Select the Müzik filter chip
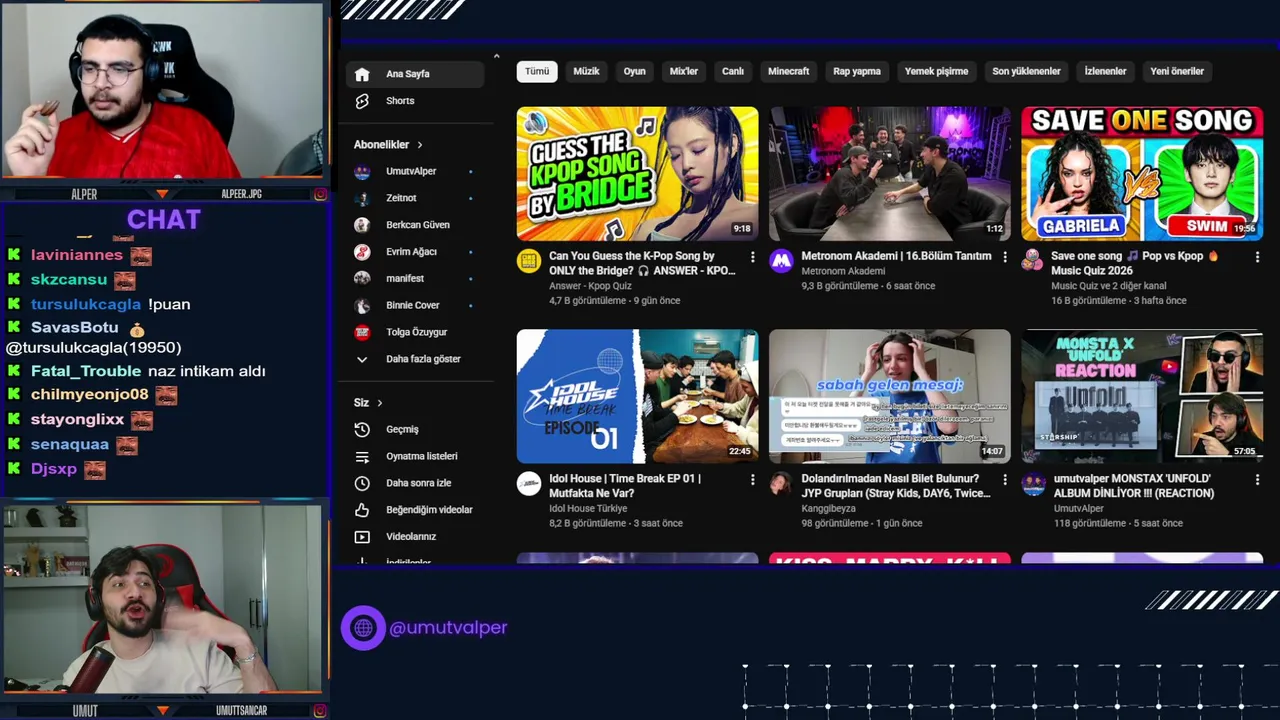The width and height of the screenshot is (1280, 720). pos(587,72)
